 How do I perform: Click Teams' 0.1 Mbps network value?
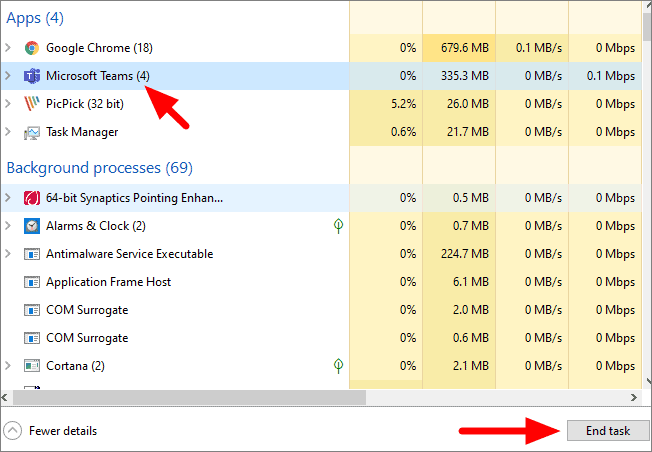(x=611, y=76)
